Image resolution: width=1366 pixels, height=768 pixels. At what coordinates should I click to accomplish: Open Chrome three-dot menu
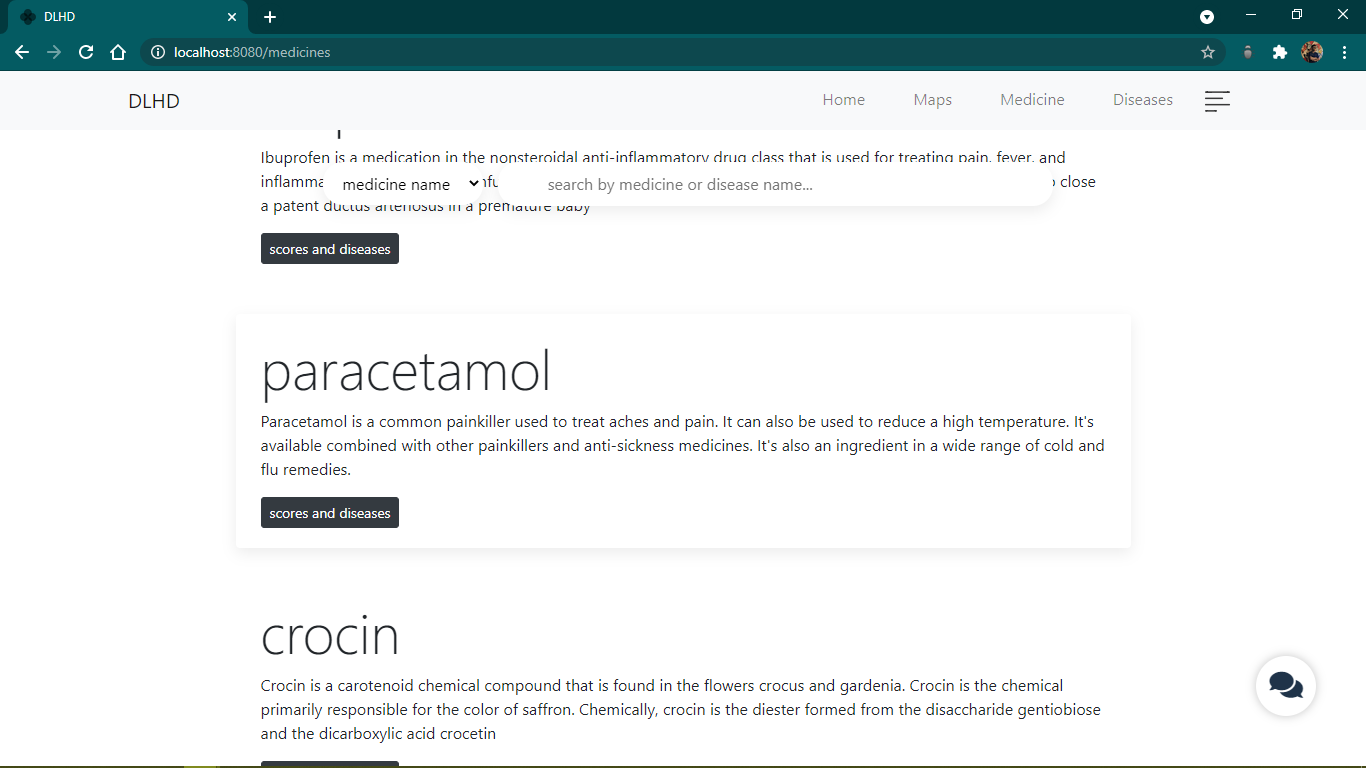pyautogui.click(x=1344, y=52)
